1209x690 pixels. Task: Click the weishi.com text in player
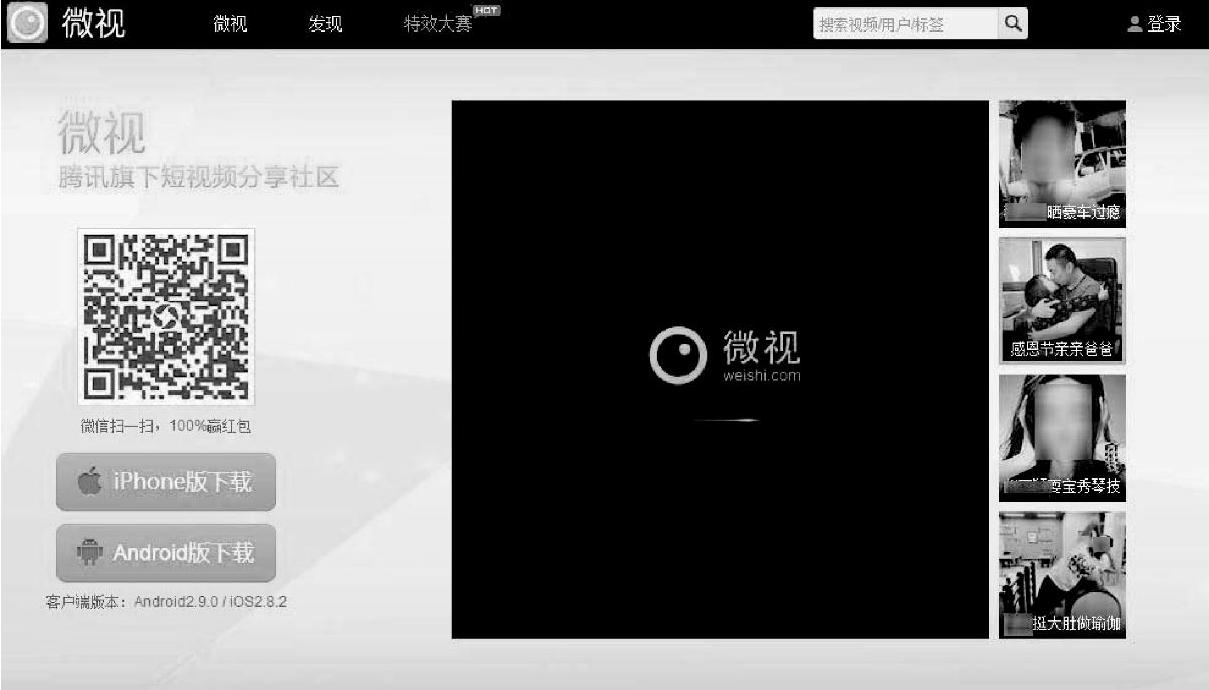[x=761, y=376]
